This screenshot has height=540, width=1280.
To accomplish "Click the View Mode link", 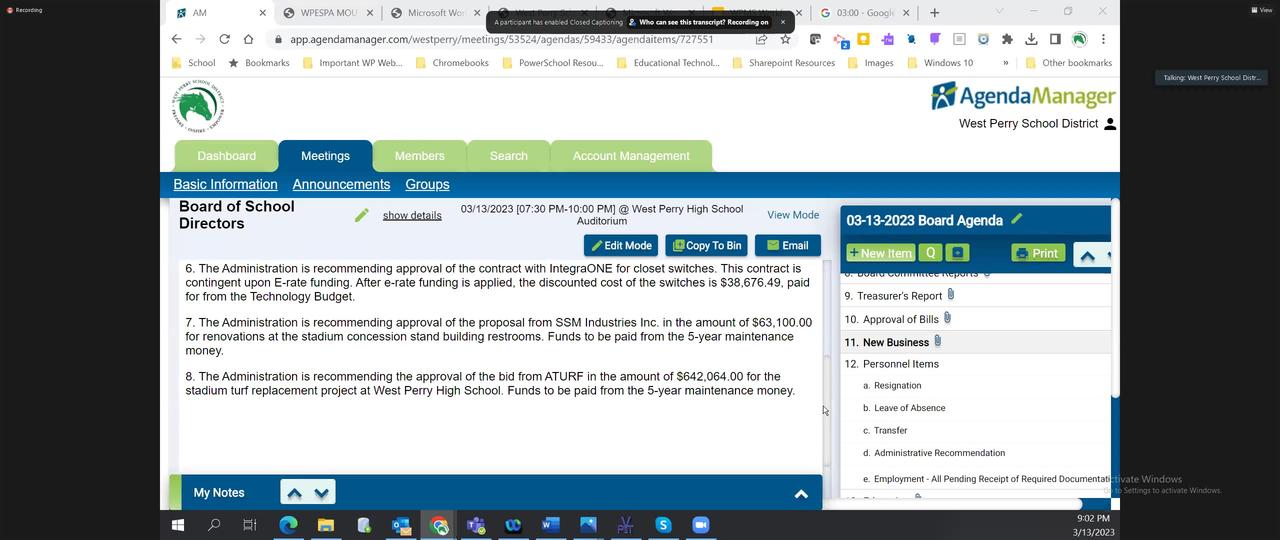I will (x=793, y=215).
